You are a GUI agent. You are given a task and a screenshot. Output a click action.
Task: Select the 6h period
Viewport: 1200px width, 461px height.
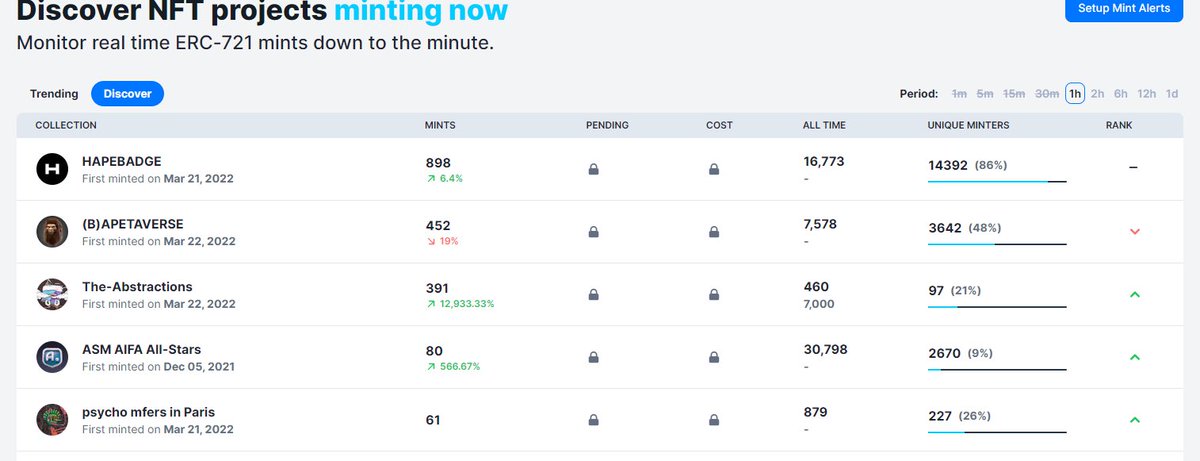[x=1121, y=94]
